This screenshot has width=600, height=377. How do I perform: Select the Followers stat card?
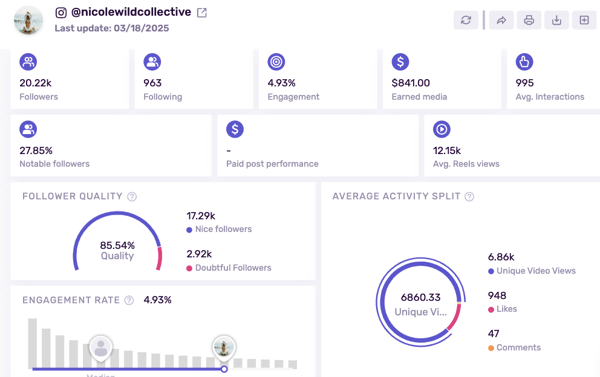pyautogui.click(x=70, y=79)
